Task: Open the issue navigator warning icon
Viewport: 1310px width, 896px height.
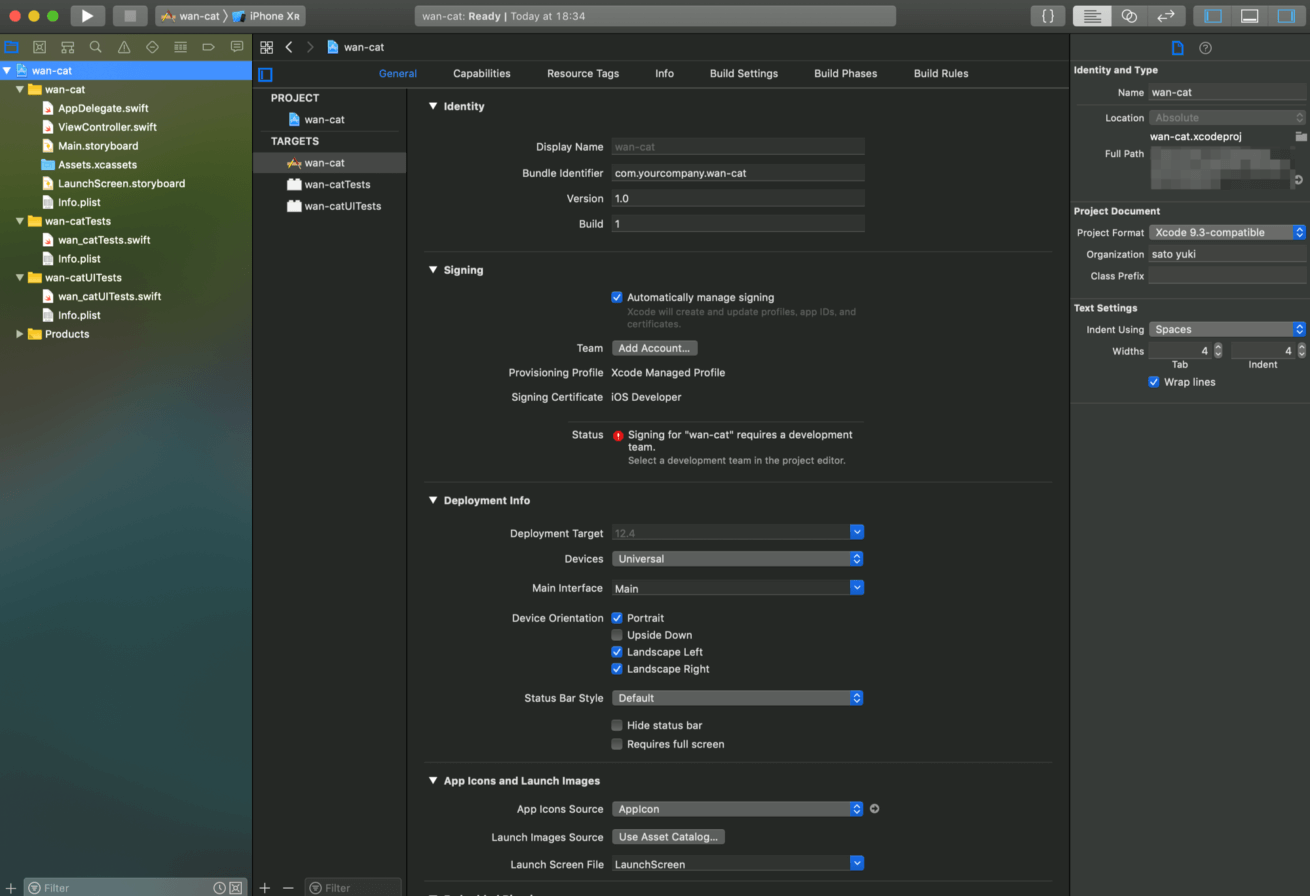Action: 124,47
